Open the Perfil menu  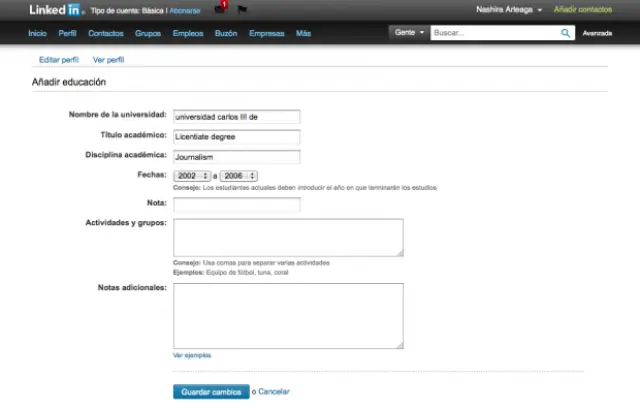tap(67, 33)
